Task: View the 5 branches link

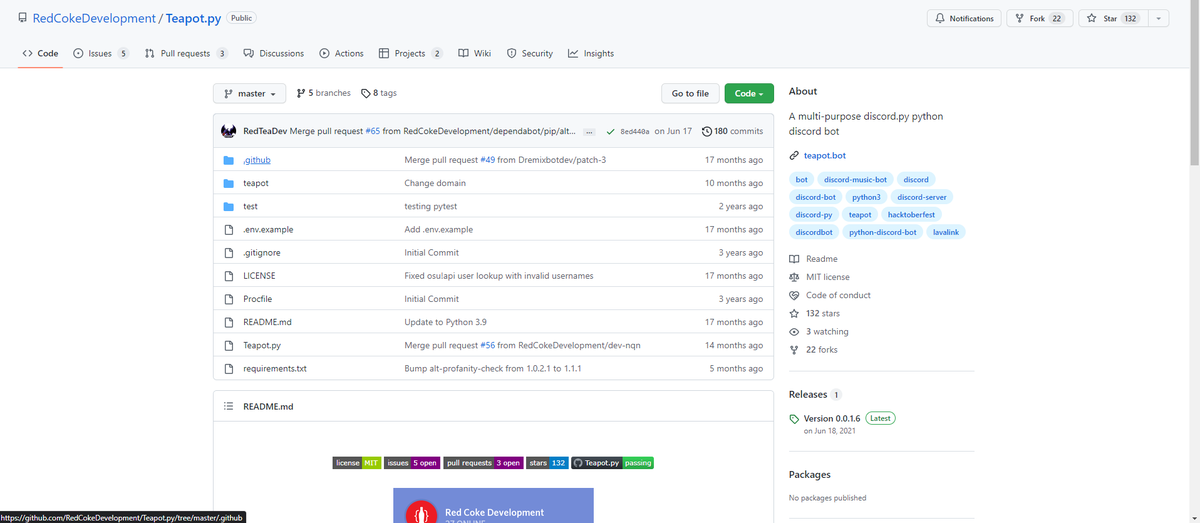Action: (x=324, y=93)
